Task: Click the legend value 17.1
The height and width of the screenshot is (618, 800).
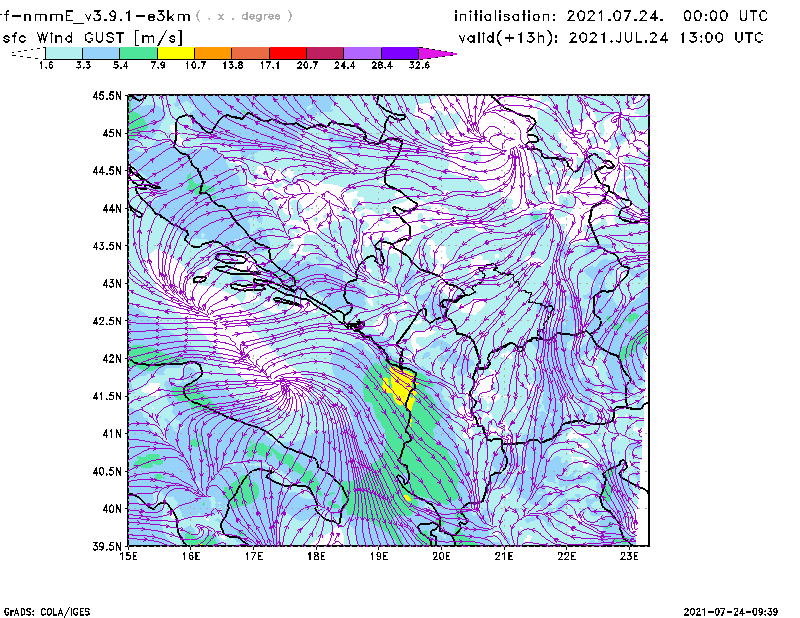Action: point(270,65)
